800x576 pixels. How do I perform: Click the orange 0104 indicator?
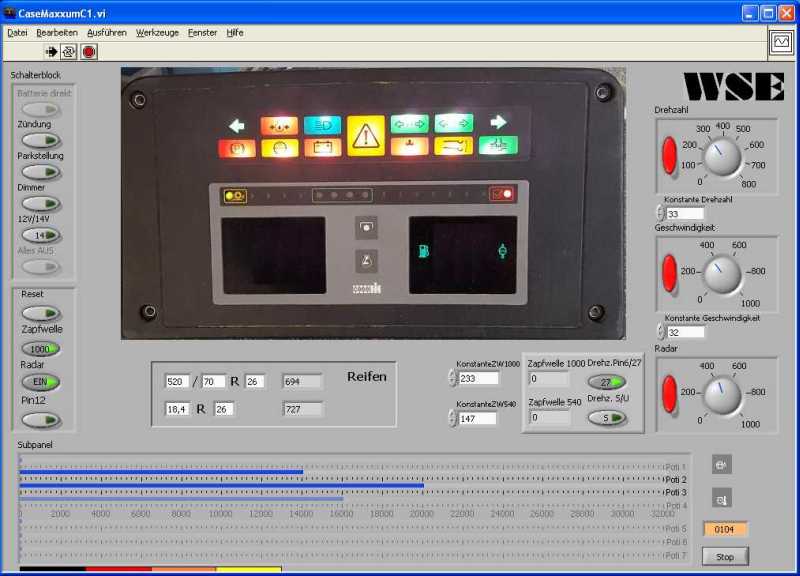tap(724, 530)
